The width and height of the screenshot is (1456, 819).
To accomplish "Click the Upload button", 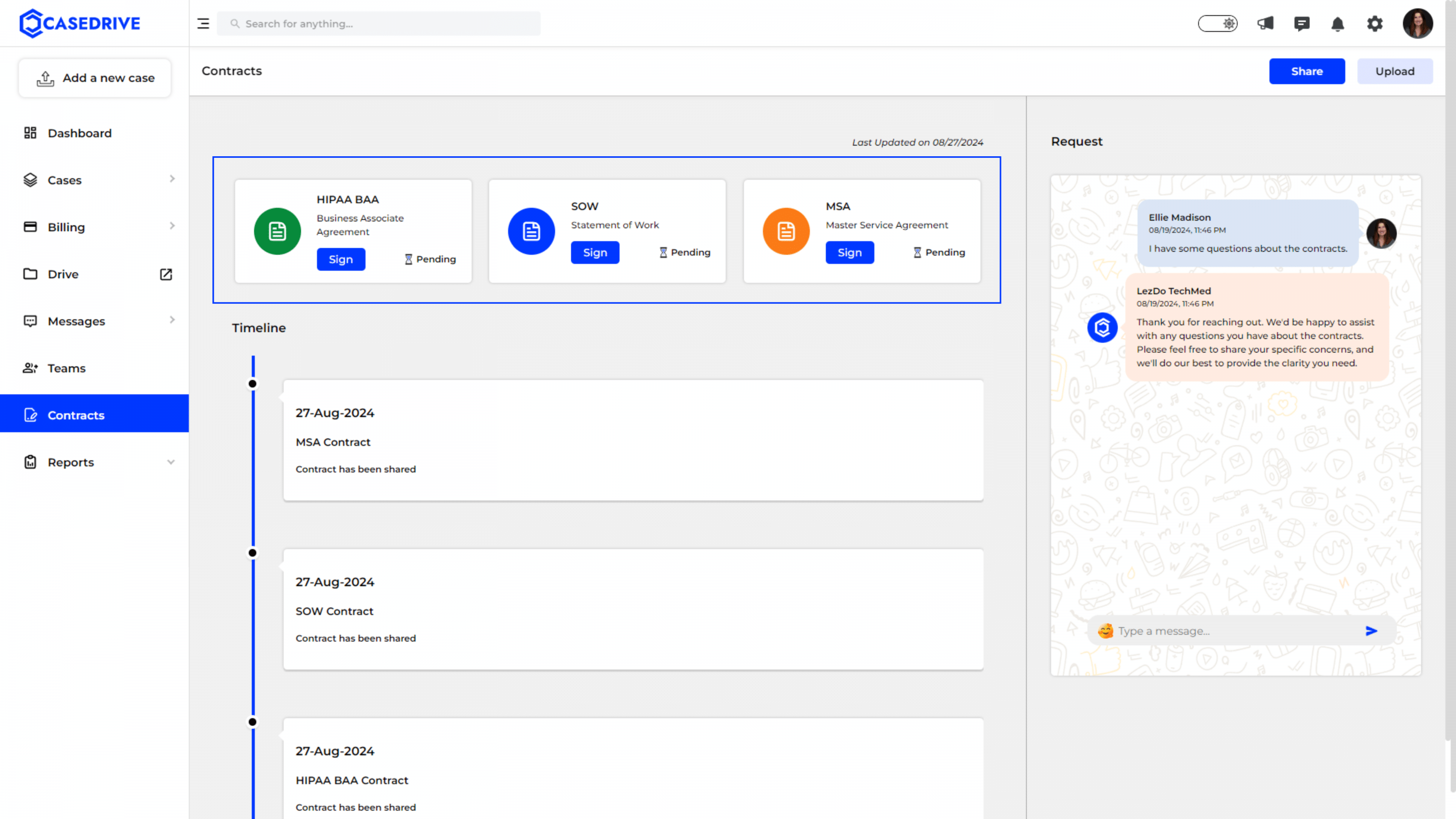I will point(1394,71).
